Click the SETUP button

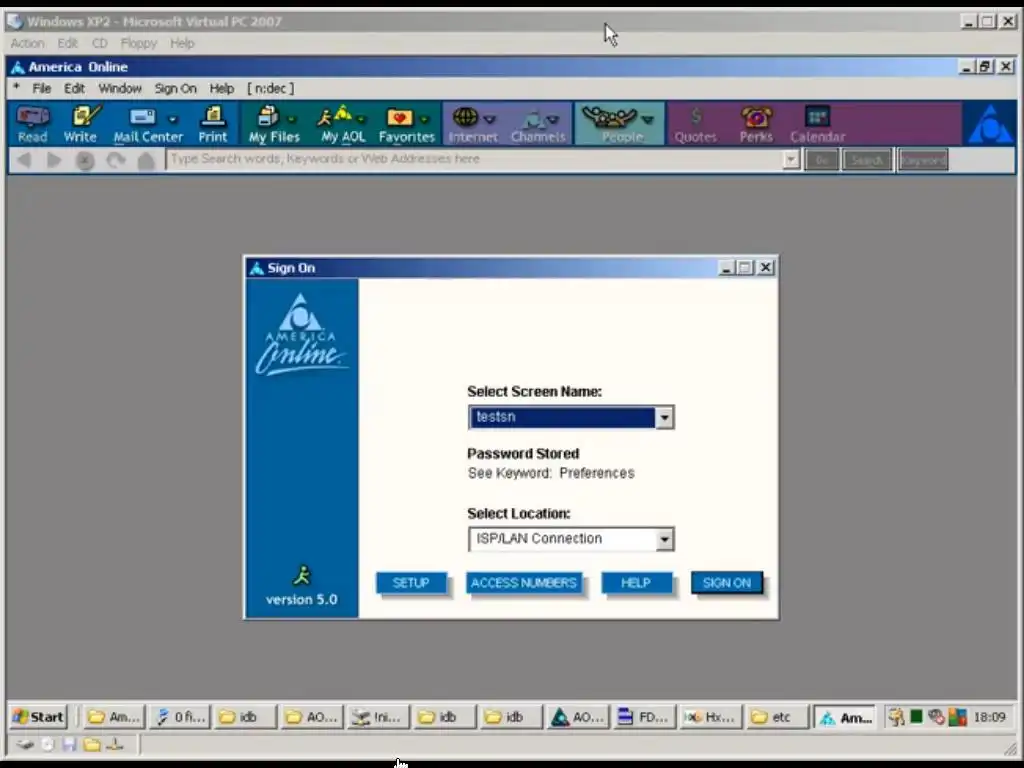(x=411, y=583)
